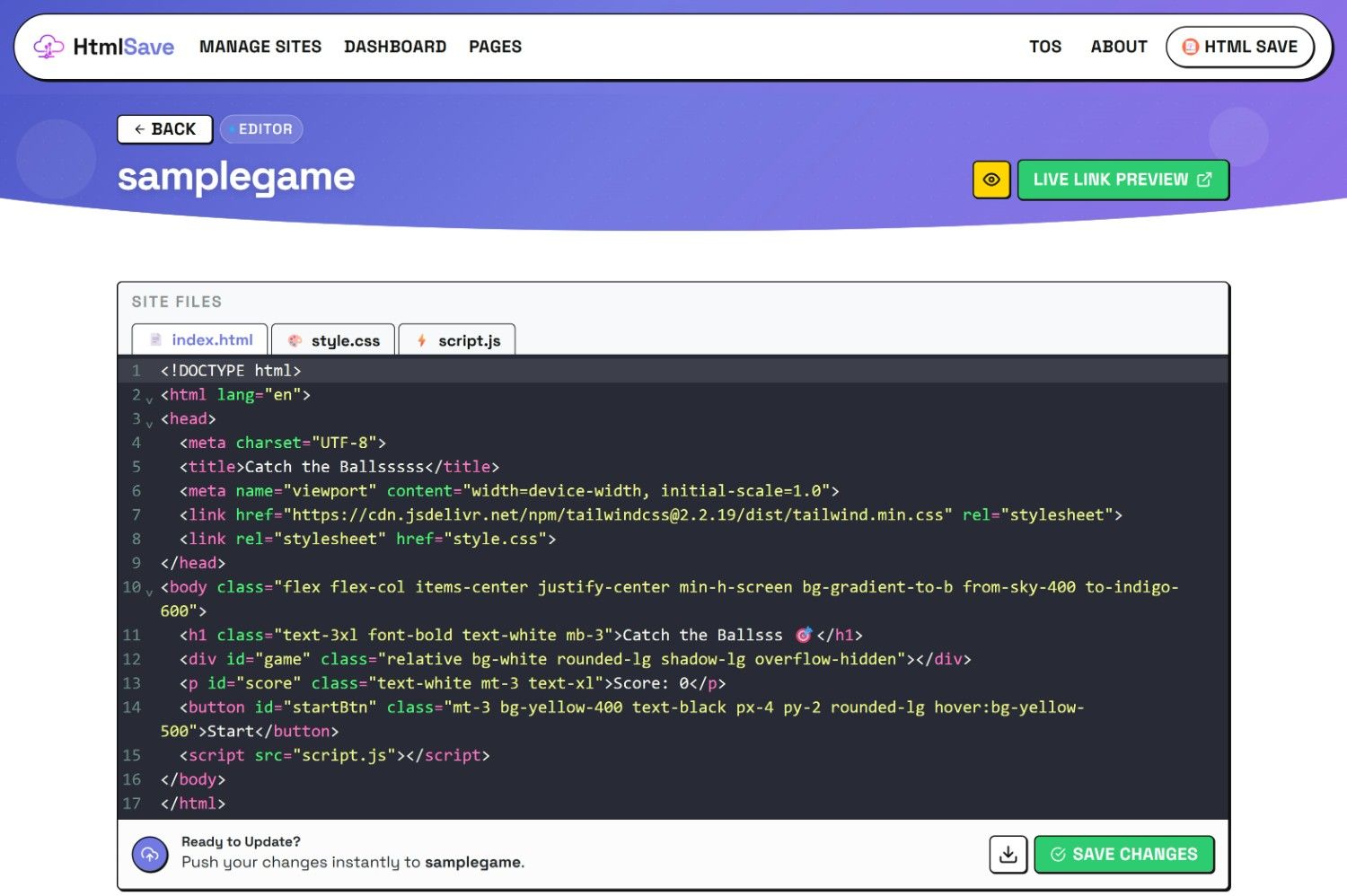Go to the Dashboard menu item
Screen dimensions: 1347x896
click(x=395, y=46)
